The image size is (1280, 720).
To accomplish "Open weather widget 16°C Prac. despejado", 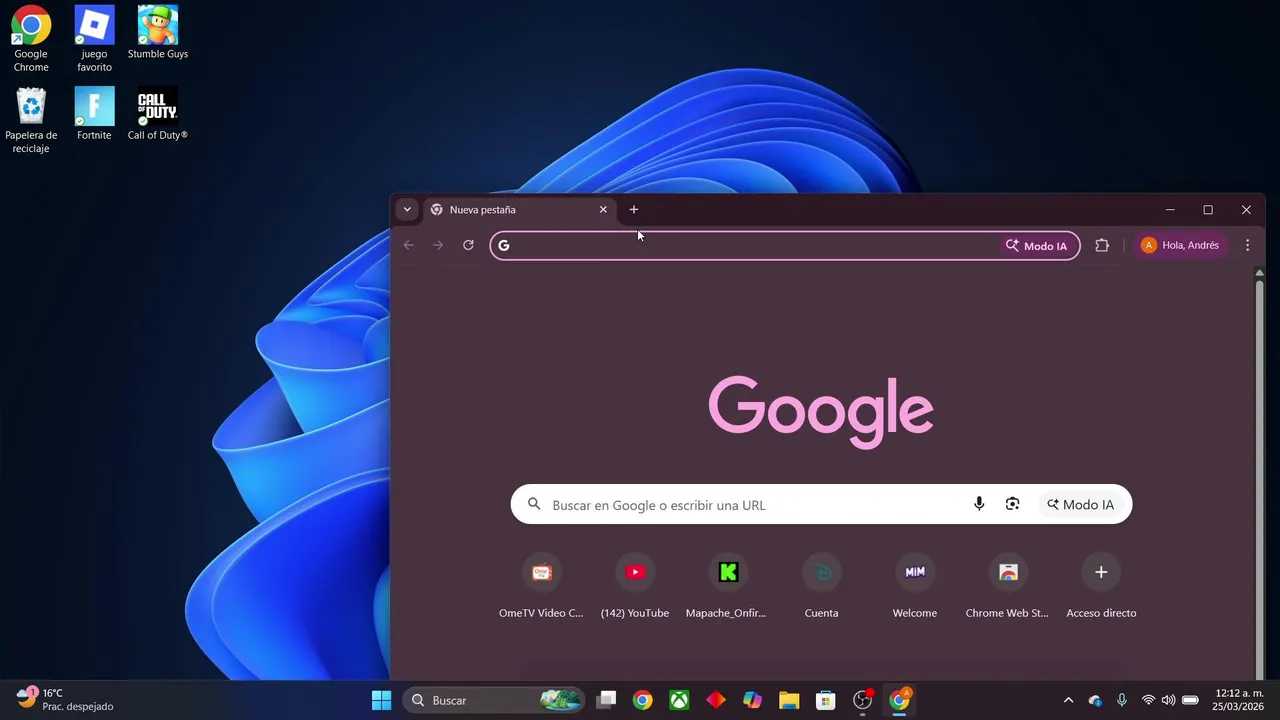I will pos(64,699).
